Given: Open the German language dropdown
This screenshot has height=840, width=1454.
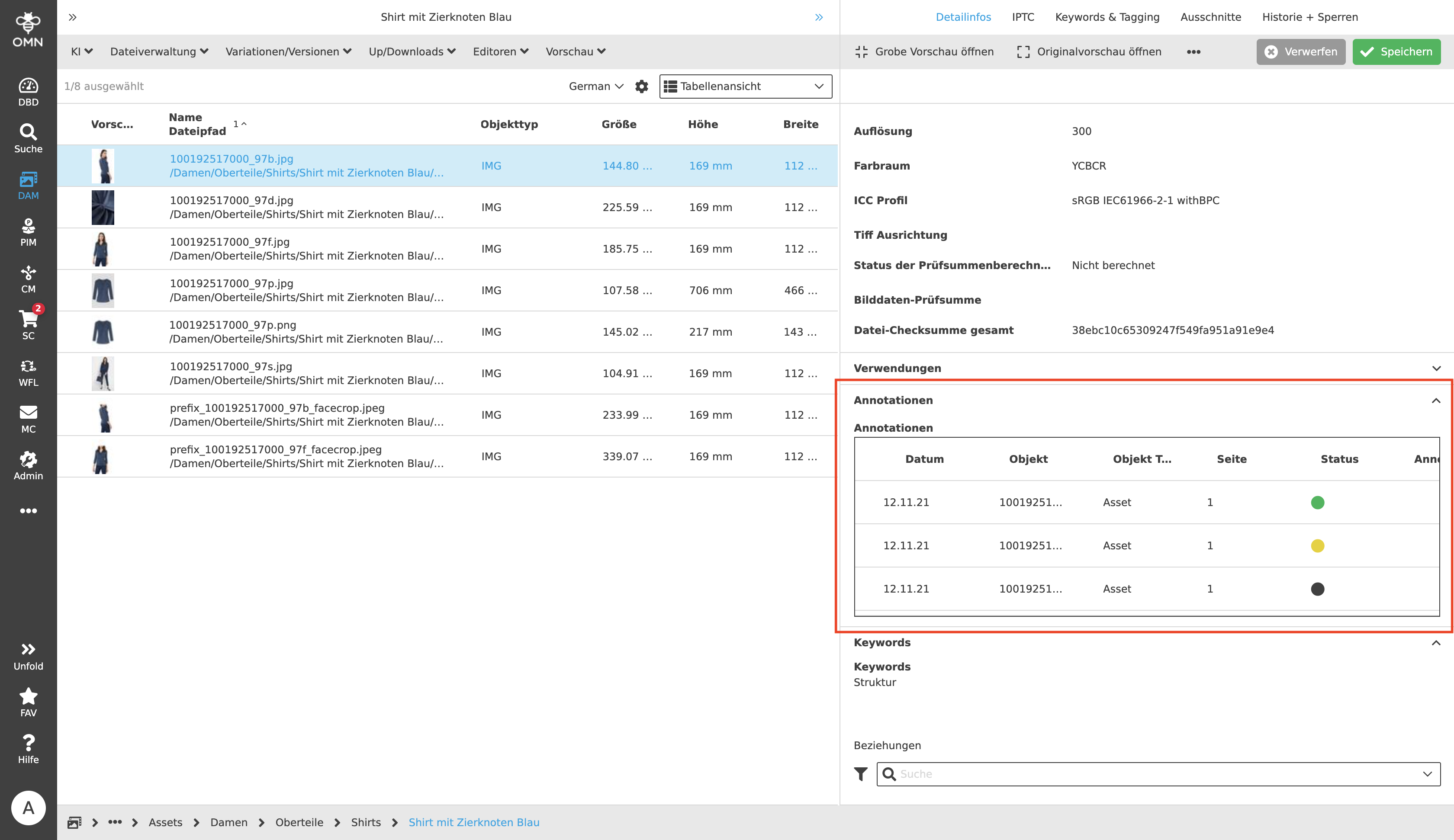Looking at the screenshot, I should click(x=595, y=87).
